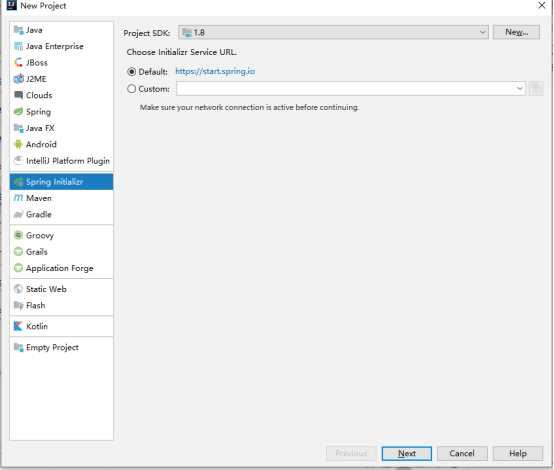Select the Static Web entry text
The width and height of the screenshot is (554, 470).
[46, 289]
